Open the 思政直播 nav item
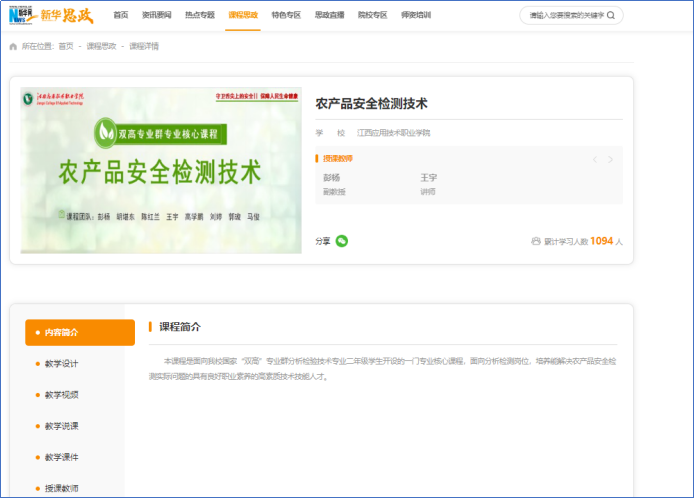695x499 pixels. pyautogui.click(x=329, y=15)
